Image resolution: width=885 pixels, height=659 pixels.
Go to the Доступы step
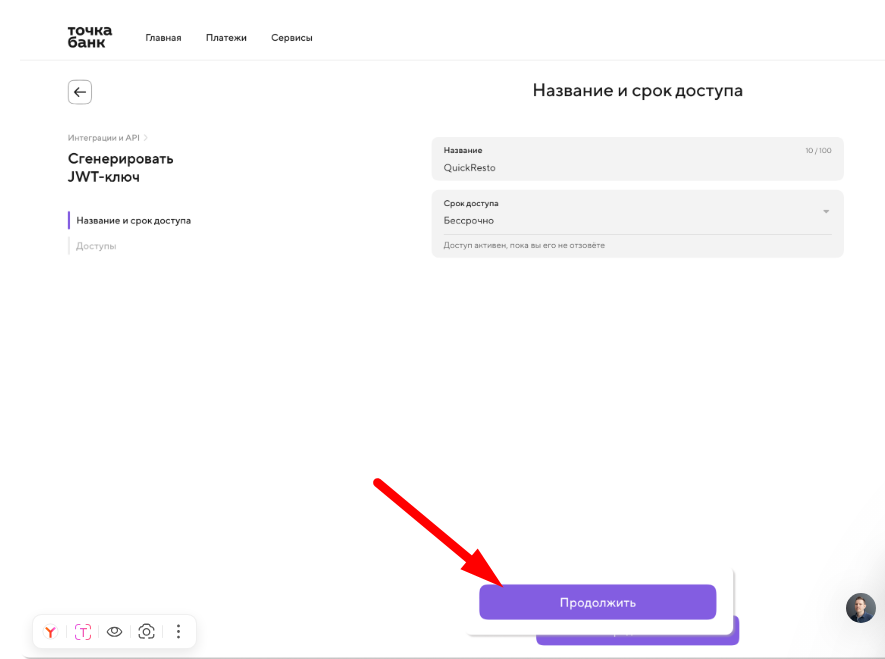pyautogui.click(x=96, y=246)
